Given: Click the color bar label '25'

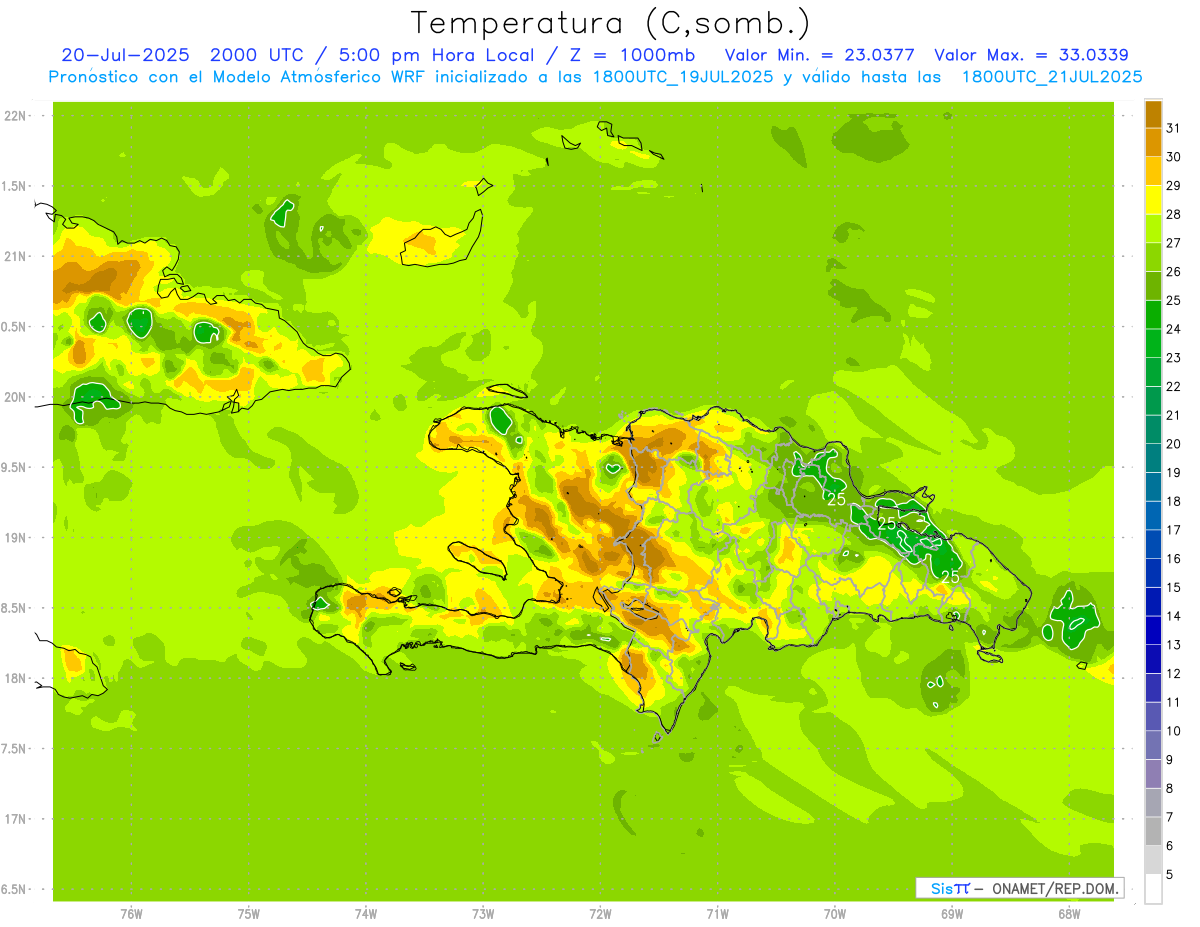Looking at the screenshot, I should [1174, 300].
